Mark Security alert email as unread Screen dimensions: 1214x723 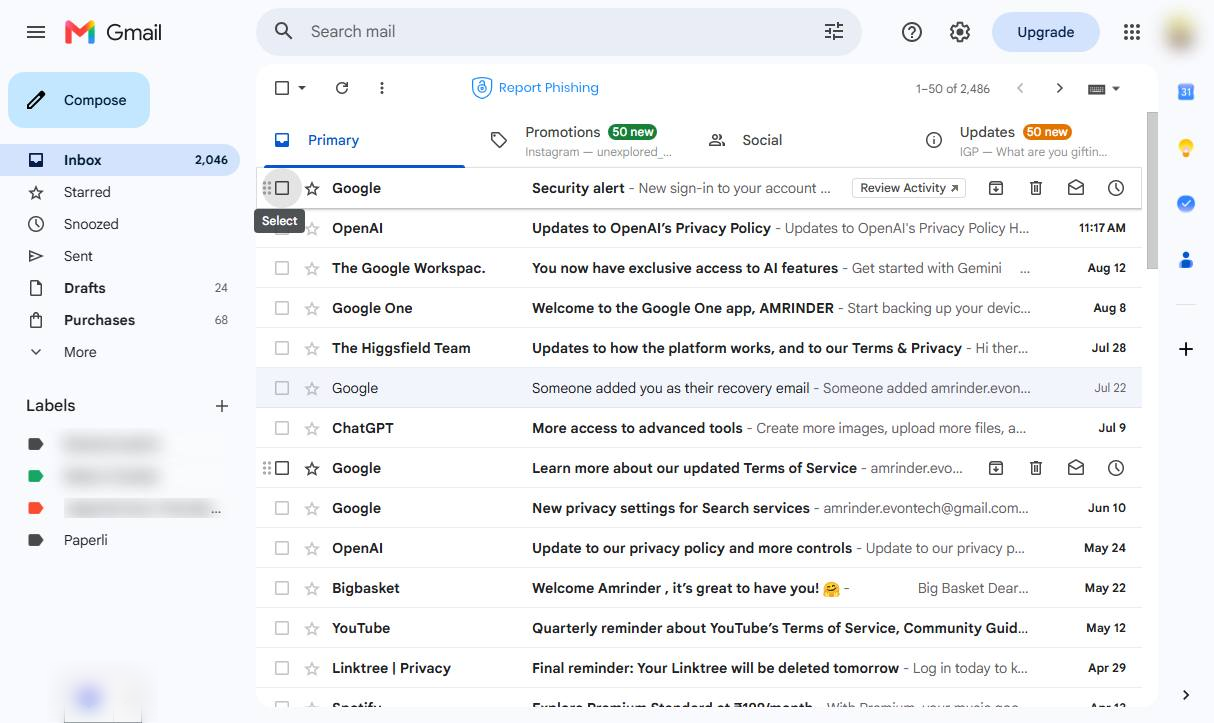point(1076,188)
